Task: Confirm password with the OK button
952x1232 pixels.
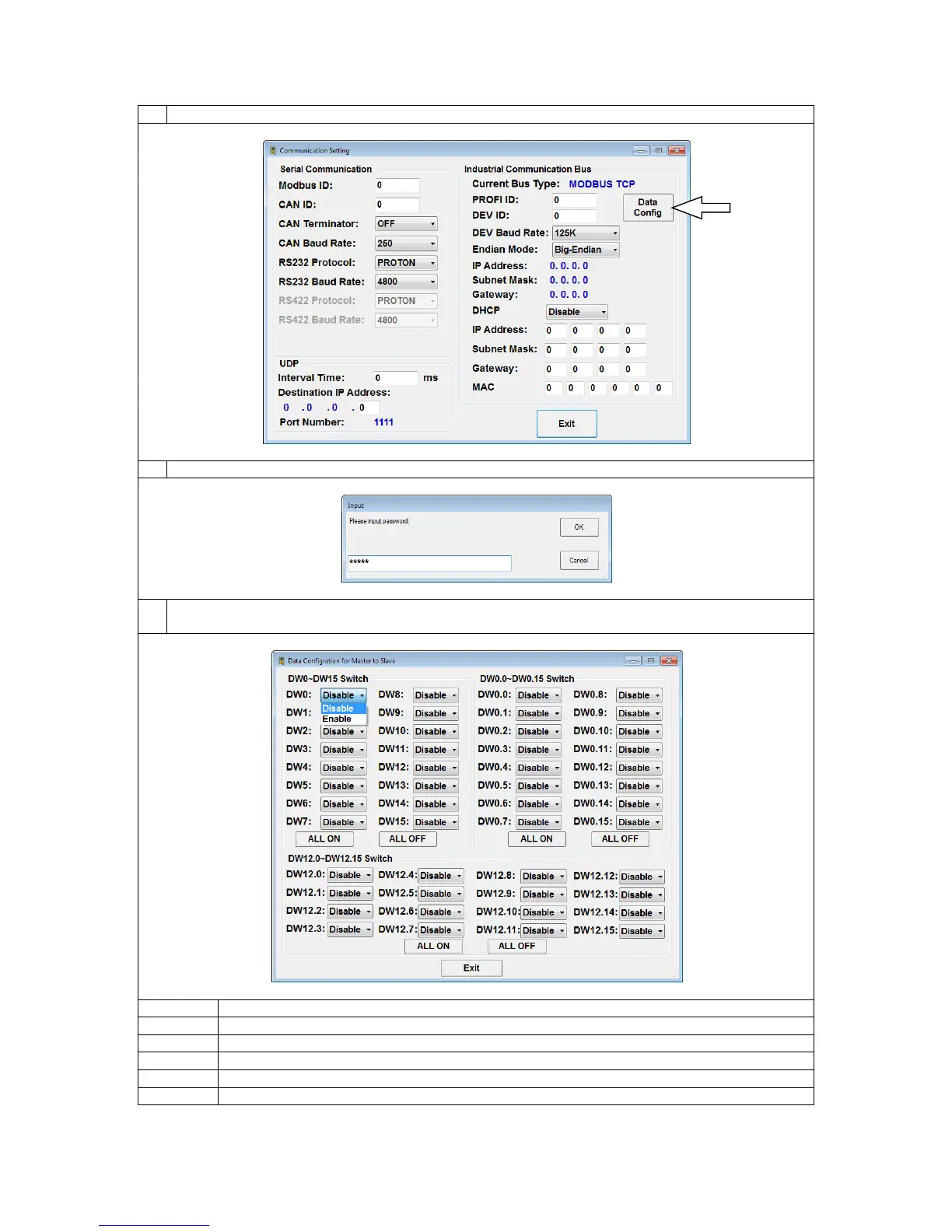Action: (579, 527)
